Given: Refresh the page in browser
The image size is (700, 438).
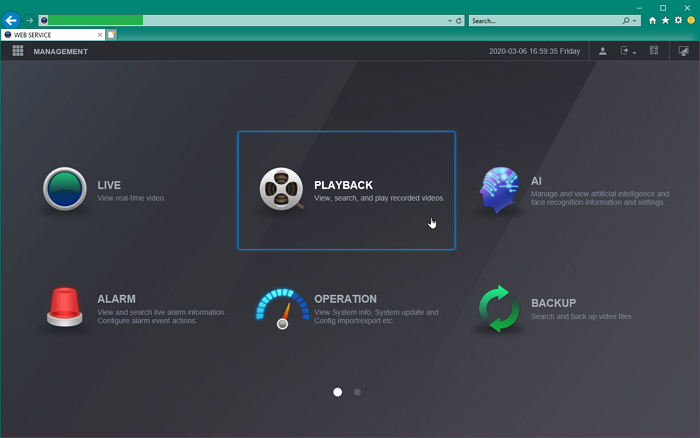Looking at the screenshot, I should 458,20.
